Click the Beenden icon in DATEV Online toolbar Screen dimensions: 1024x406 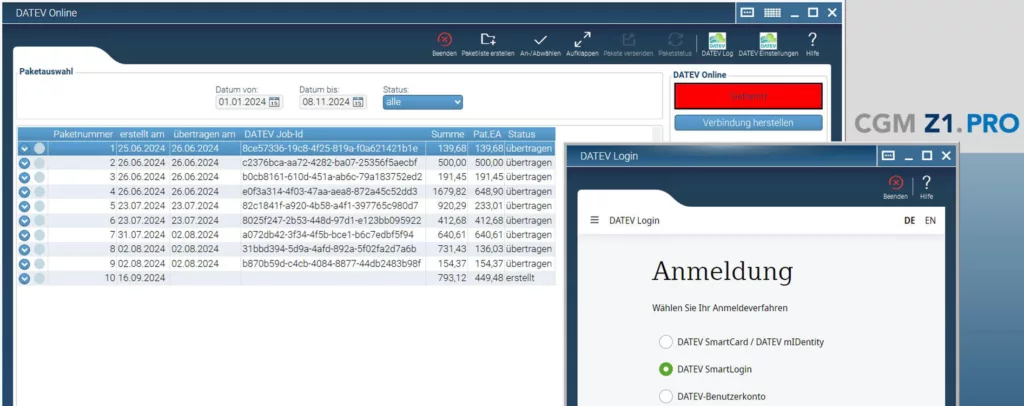444,40
